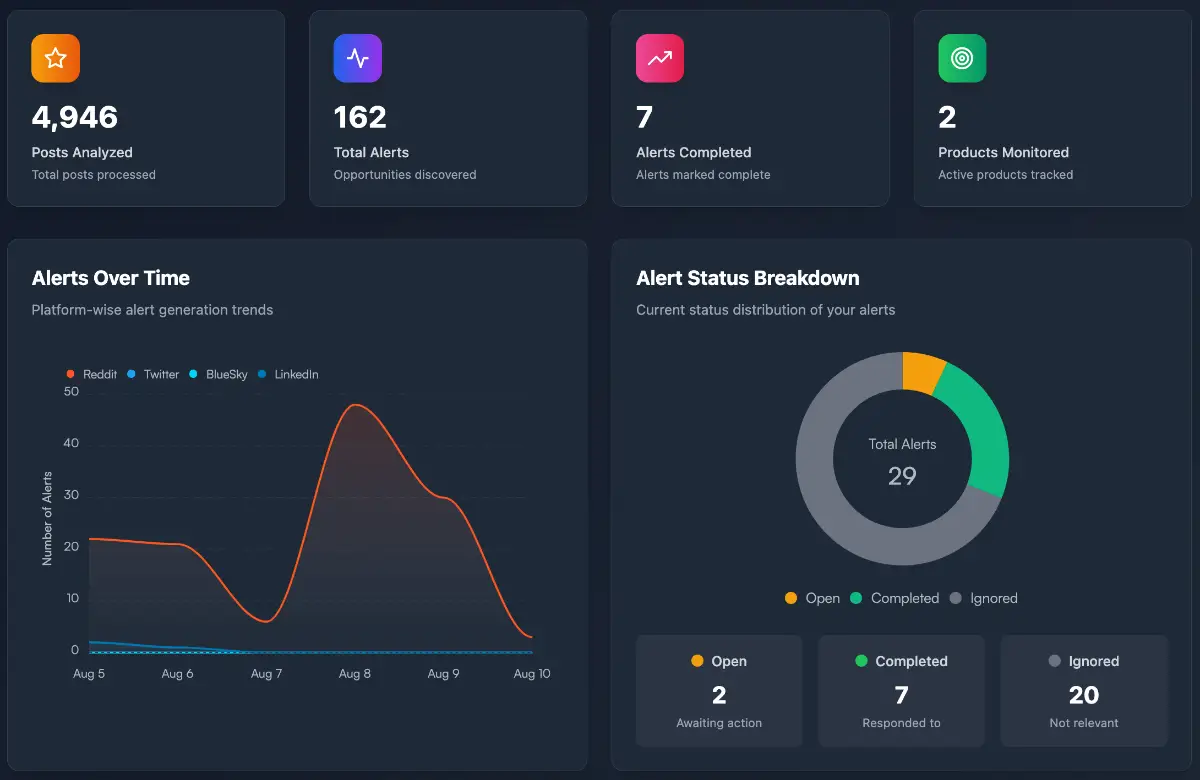Click the Total Alerts count showing 162
Screen dimensions: 1200x780
[360, 117]
